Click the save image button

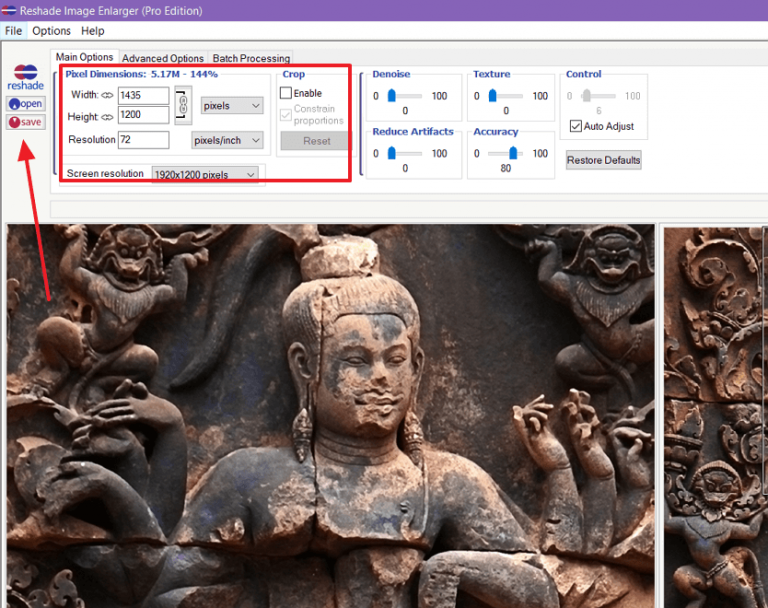pos(26,122)
